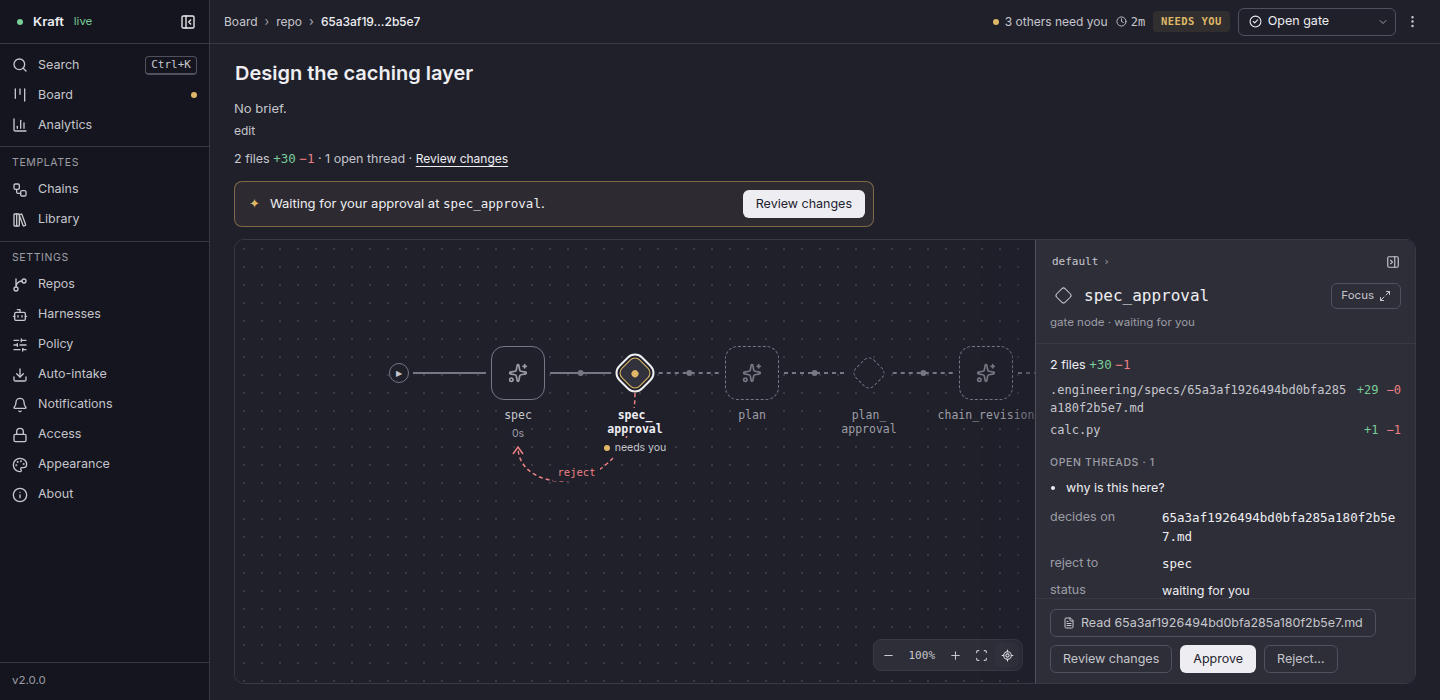The height and width of the screenshot is (700, 1440).
Task: Open the About page
Action: click(104, 494)
